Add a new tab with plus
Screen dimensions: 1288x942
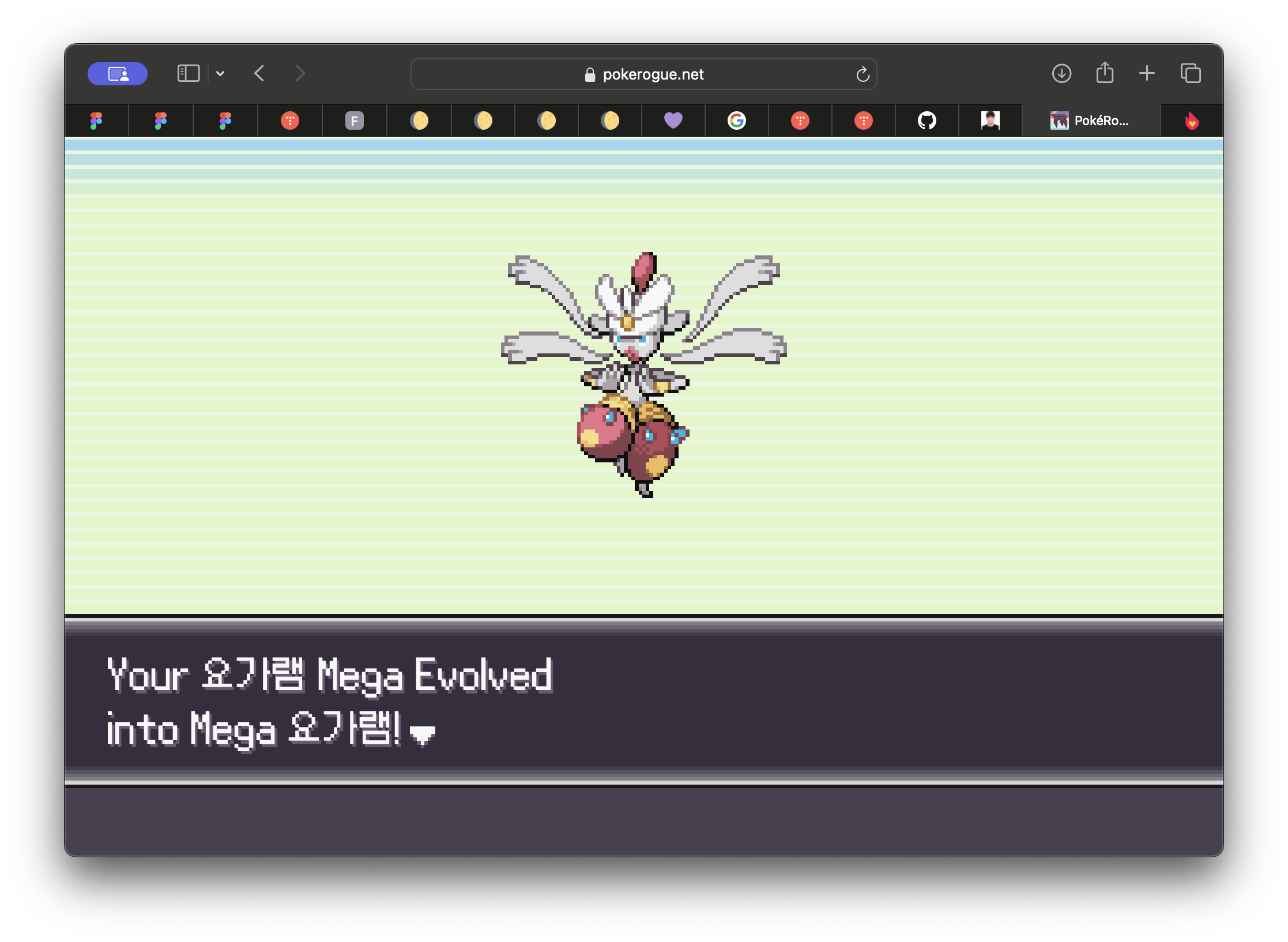click(1147, 73)
